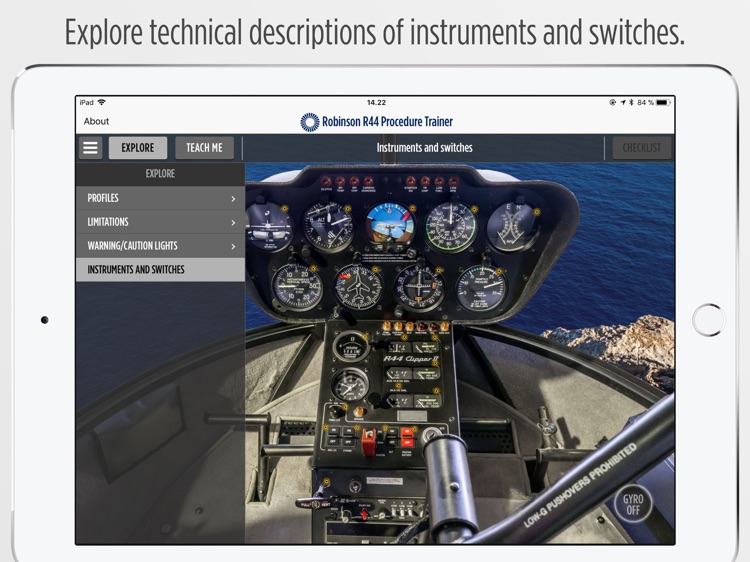Open the CHECKLIST button
This screenshot has height=562, width=750.
pos(641,148)
